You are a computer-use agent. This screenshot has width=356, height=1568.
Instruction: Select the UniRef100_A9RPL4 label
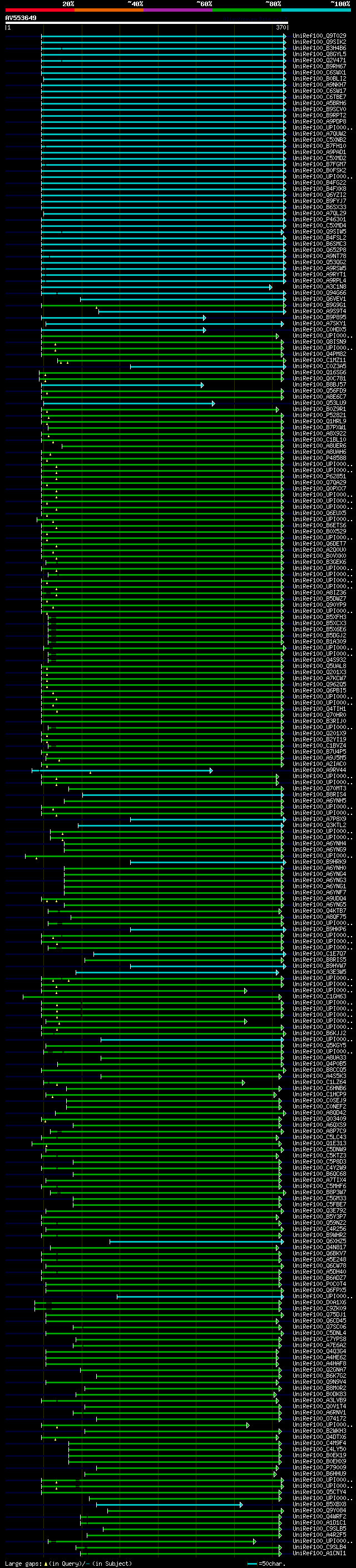pyautogui.click(x=319, y=280)
